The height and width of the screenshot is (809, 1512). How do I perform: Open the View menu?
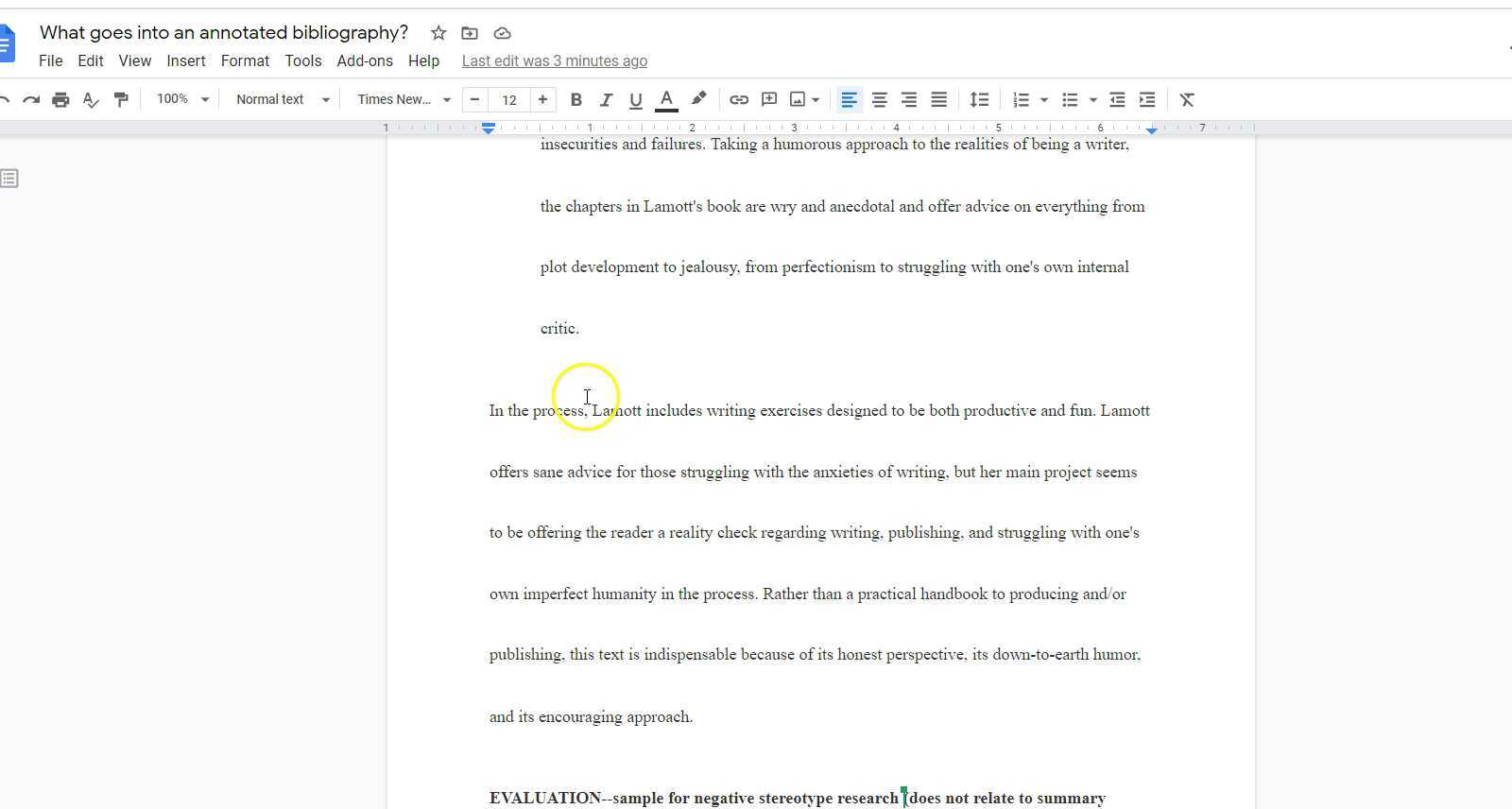(x=134, y=60)
